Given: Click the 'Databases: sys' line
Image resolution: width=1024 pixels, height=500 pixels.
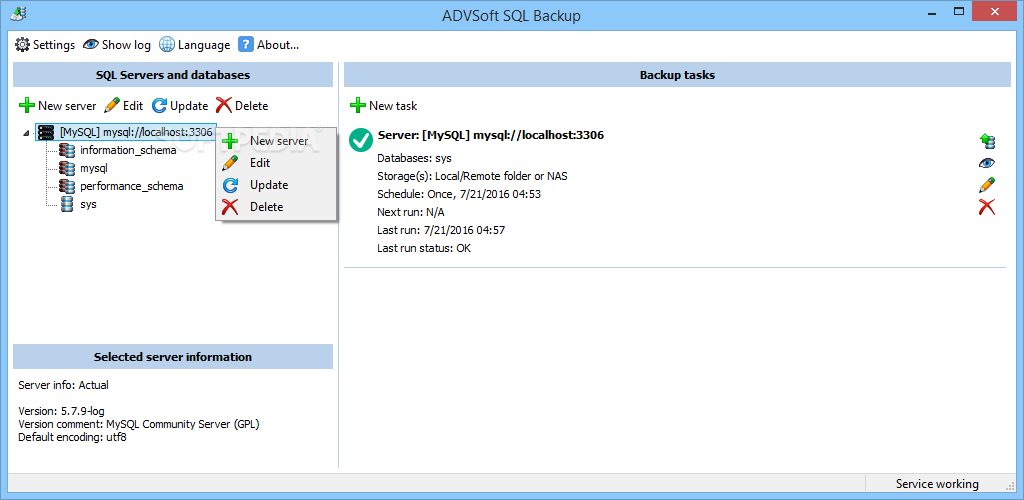Looking at the screenshot, I should pyautogui.click(x=414, y=158).
